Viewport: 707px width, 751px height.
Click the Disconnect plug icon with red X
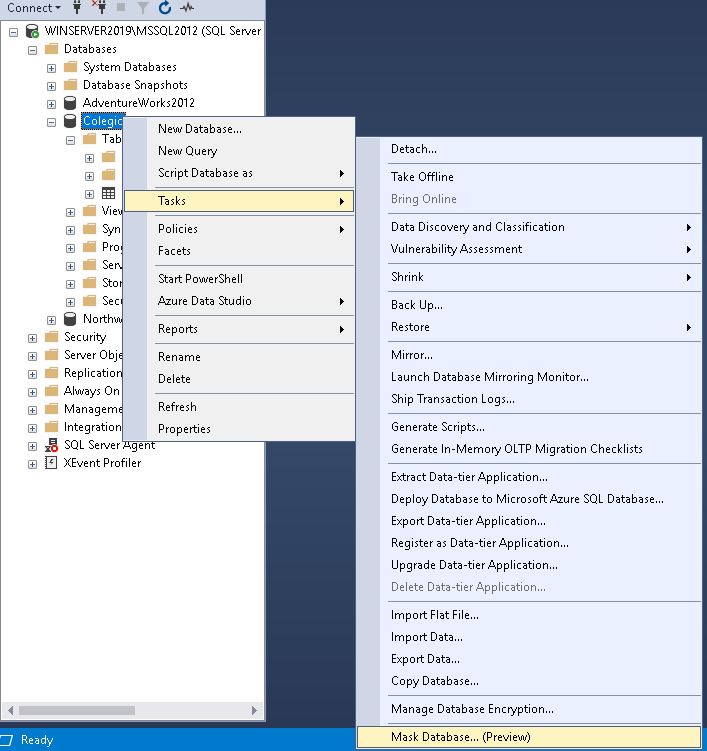[99, 7]
